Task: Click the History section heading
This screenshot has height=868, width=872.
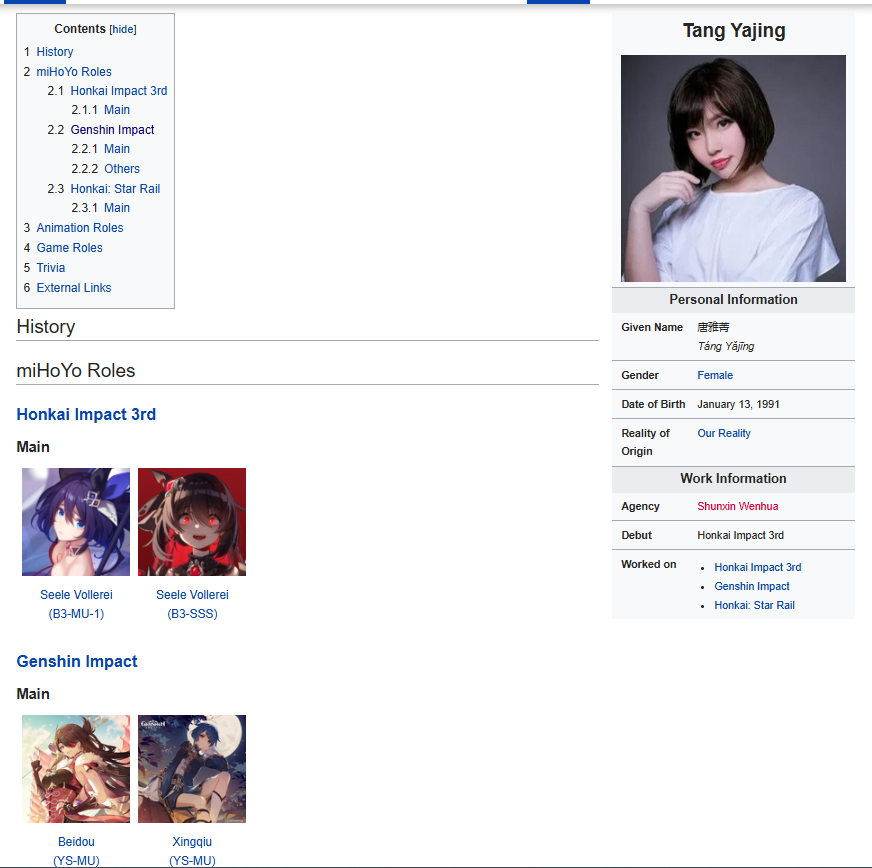Action: [46, 326]
